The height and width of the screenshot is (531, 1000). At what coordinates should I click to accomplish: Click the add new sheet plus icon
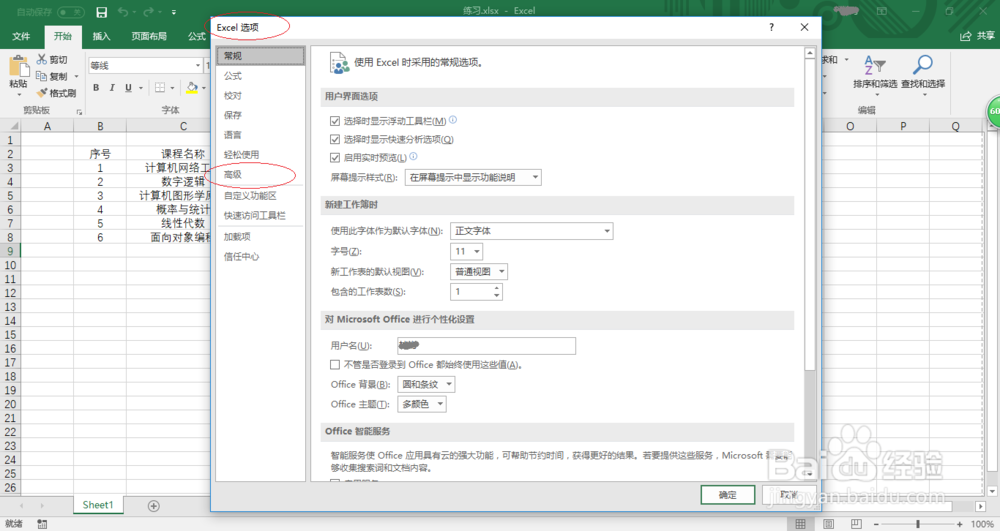(154, 506)
